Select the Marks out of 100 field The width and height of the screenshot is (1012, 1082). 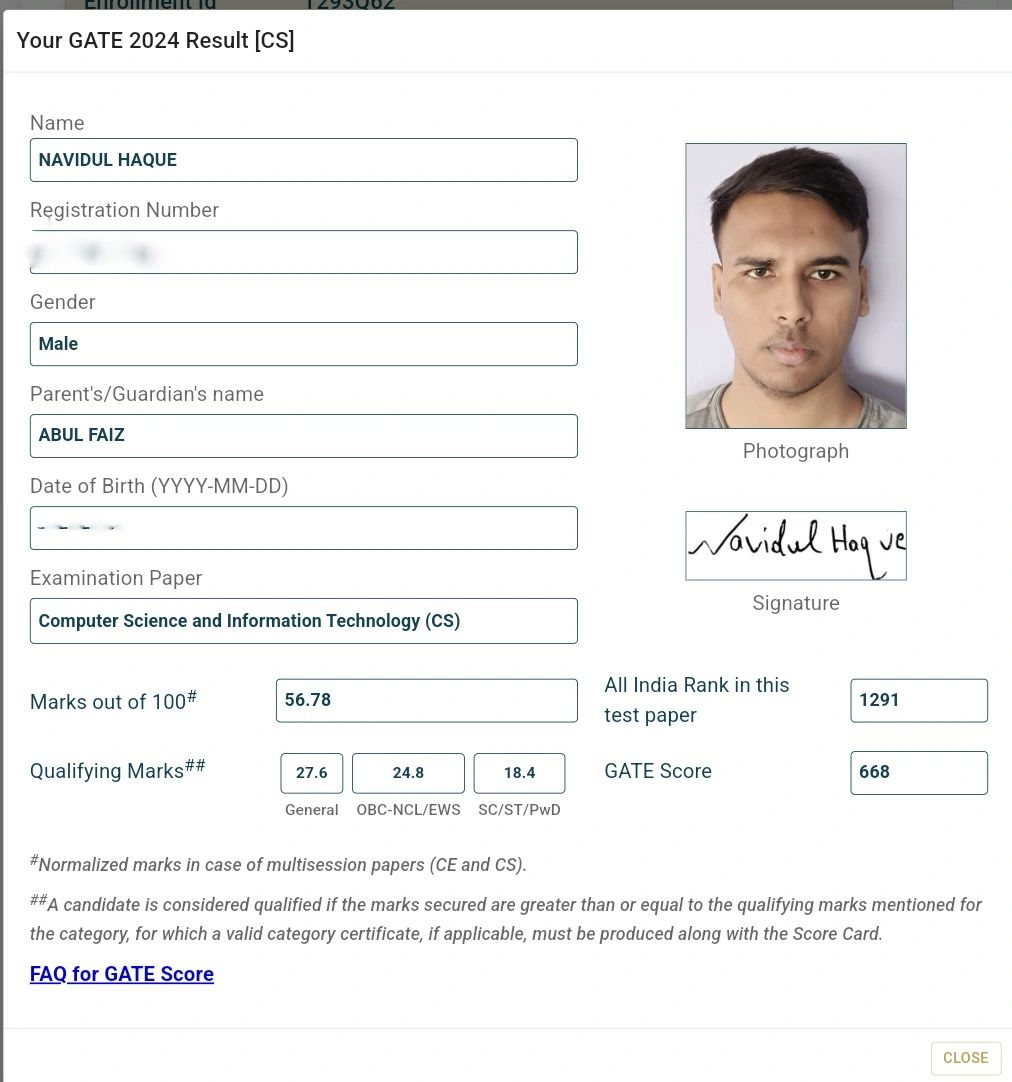pyautogui.click(x=426, y=700)
